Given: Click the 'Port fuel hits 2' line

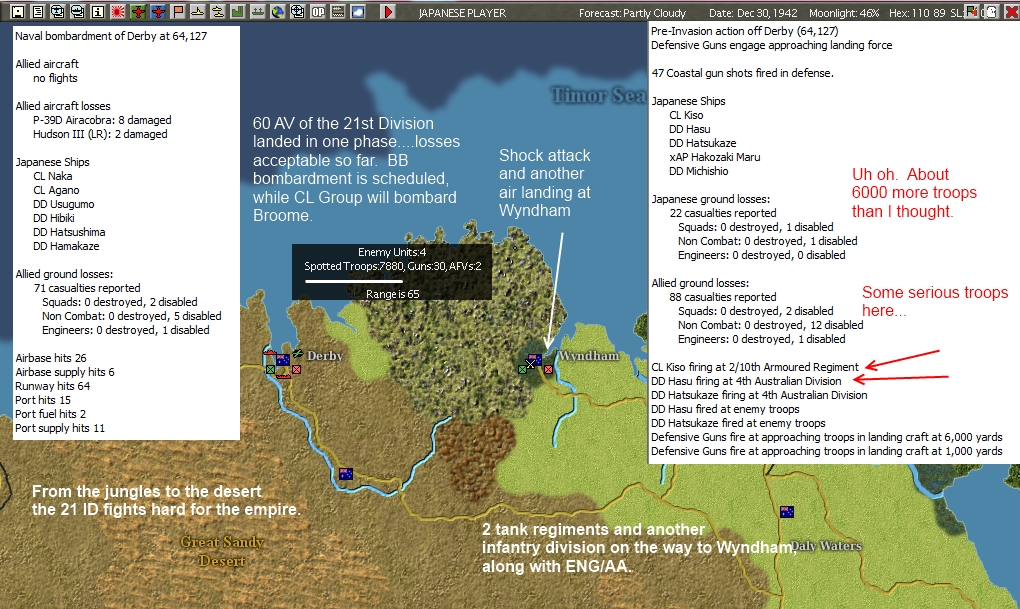Looking at the screenshot, I should pos(51,414).
